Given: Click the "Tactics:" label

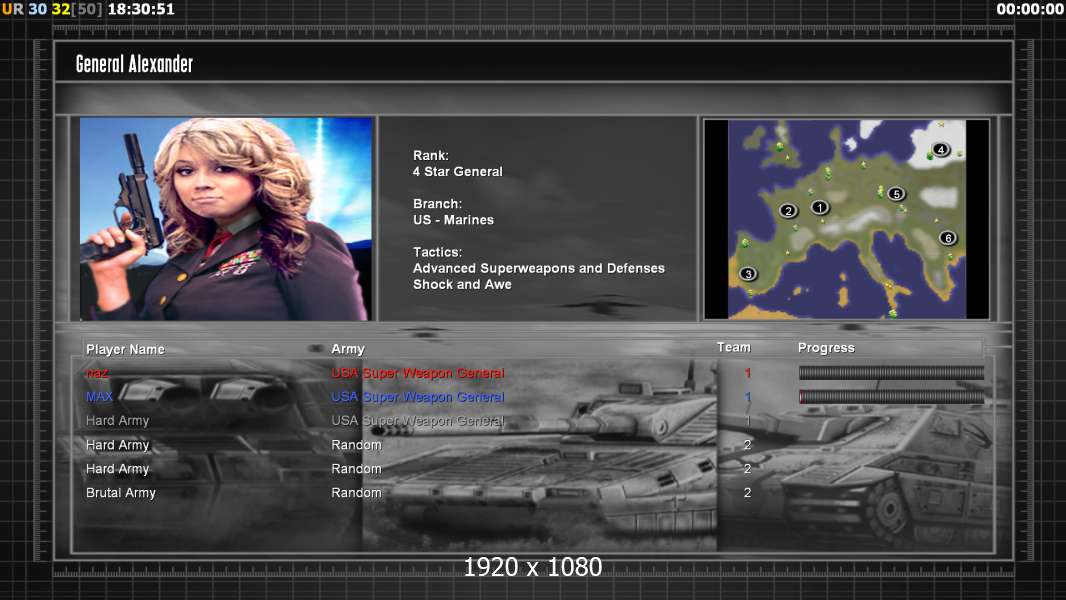Looking at the screenshot, I should point(437,252).
